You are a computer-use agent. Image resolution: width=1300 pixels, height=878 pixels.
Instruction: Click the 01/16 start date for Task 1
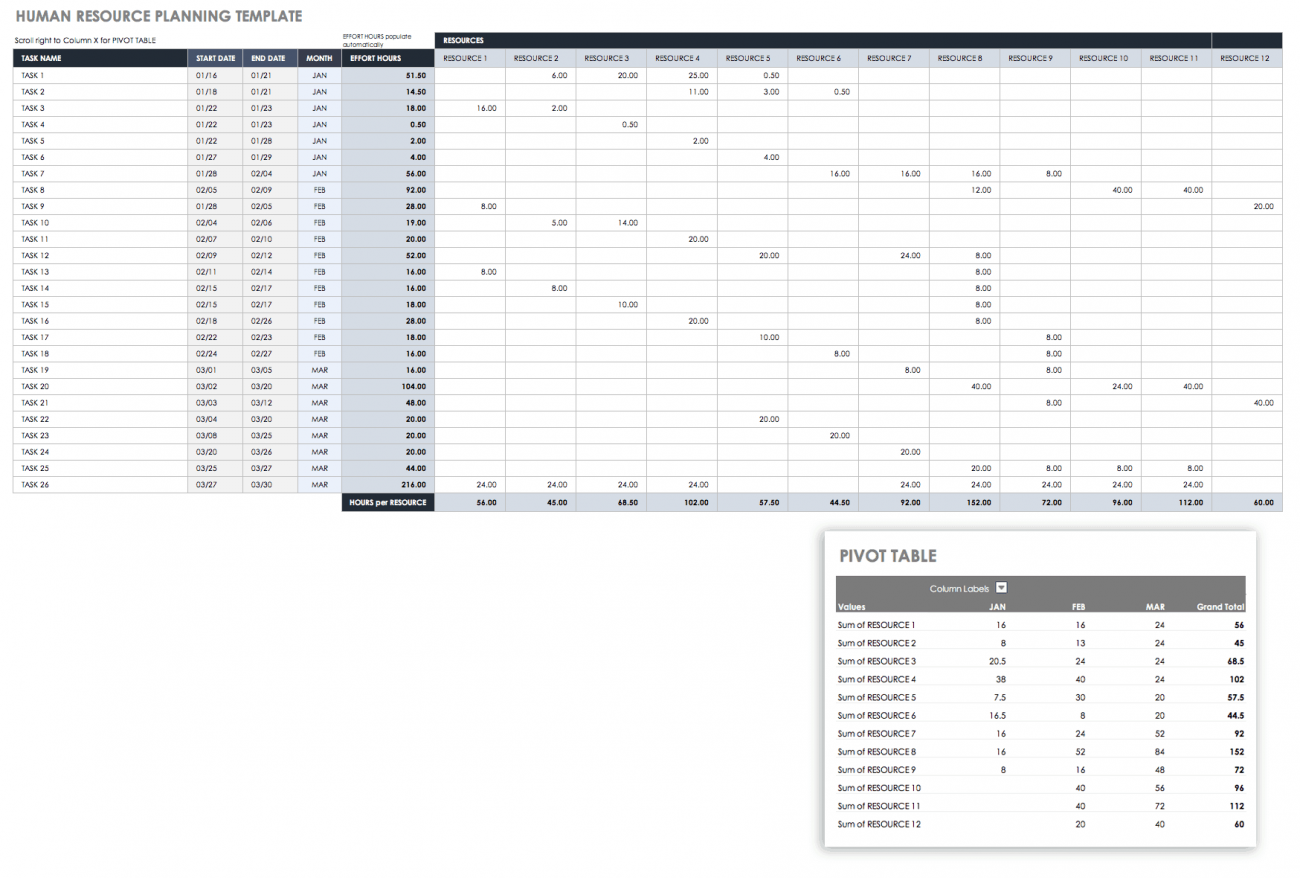(x=206, y=75)
